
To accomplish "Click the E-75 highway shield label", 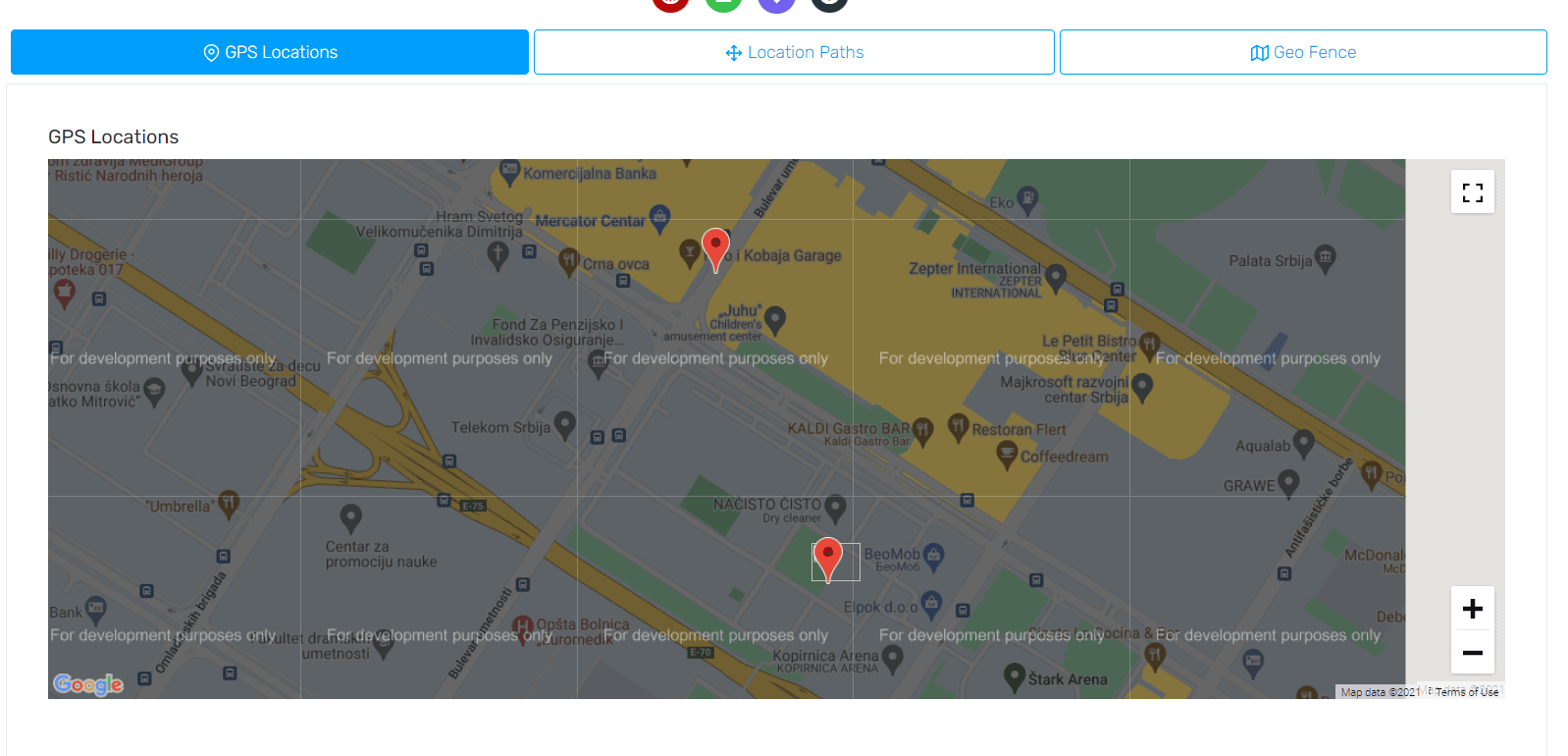I will [x=473, y=506].
